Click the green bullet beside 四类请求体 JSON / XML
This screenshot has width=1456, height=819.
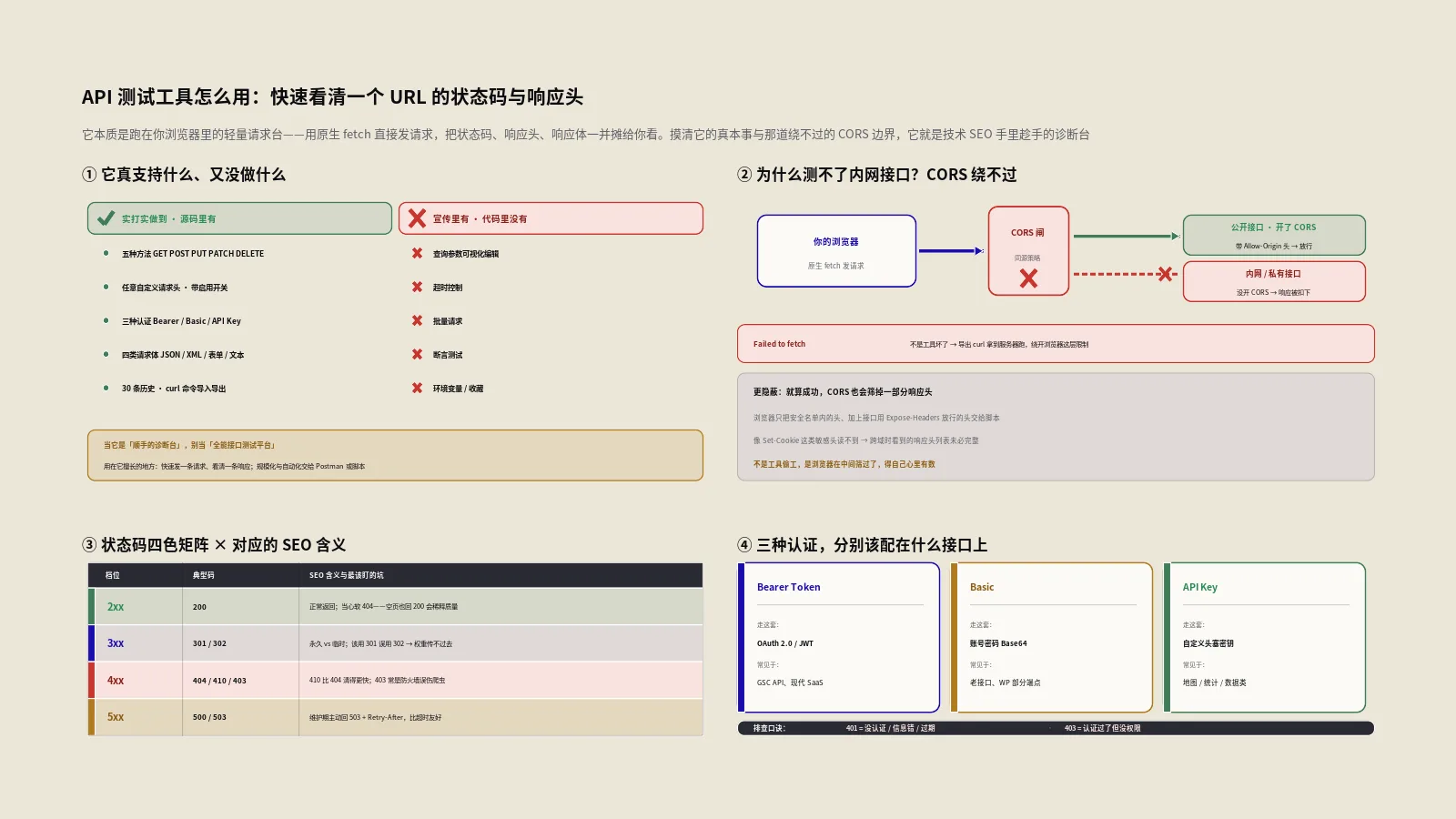click(x=106, y=355)
